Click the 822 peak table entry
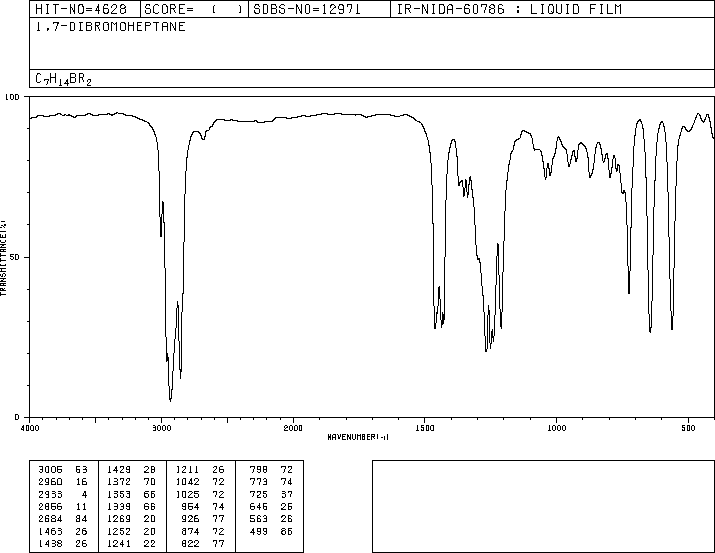Viewport: 715px width, 553px height. (191, 543)
